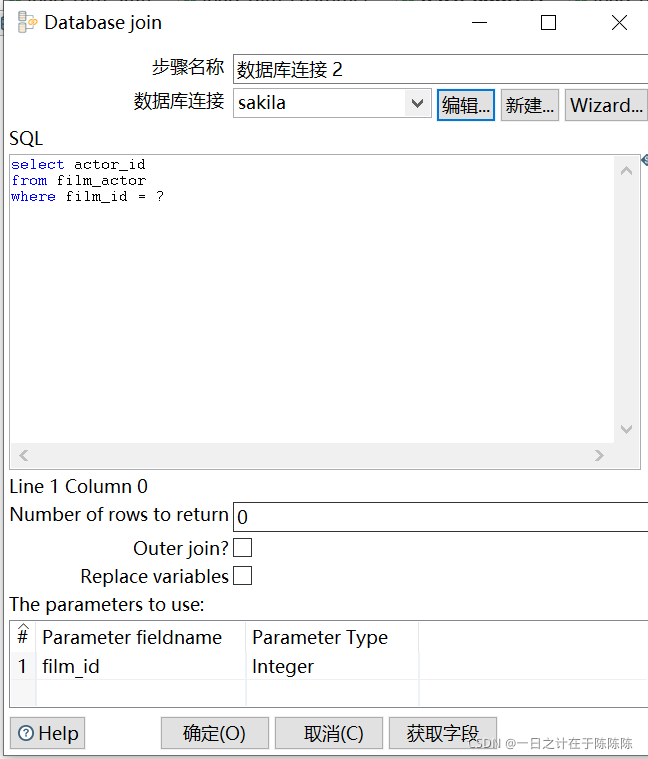Click the 新建... button
648x759 pixels.
click(529, 105)
